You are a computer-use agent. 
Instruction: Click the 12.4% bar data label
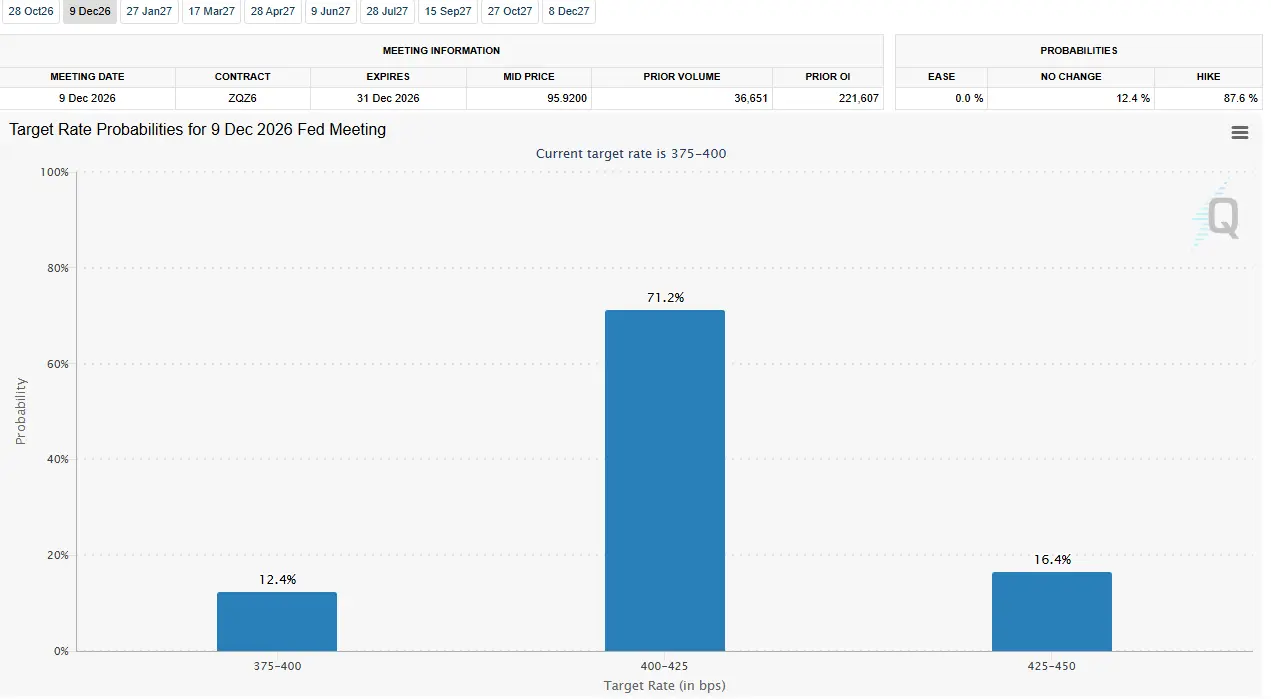click(x=277, y=580)
